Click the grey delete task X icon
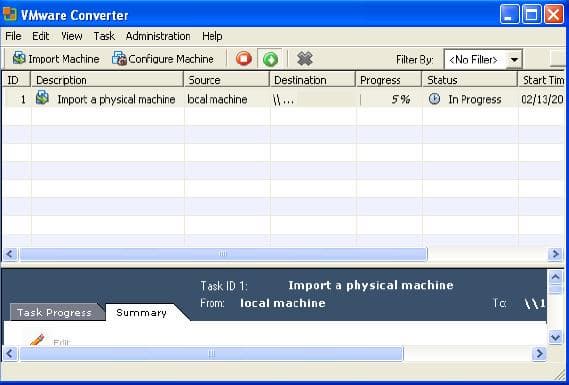 (x=304, y=59)
